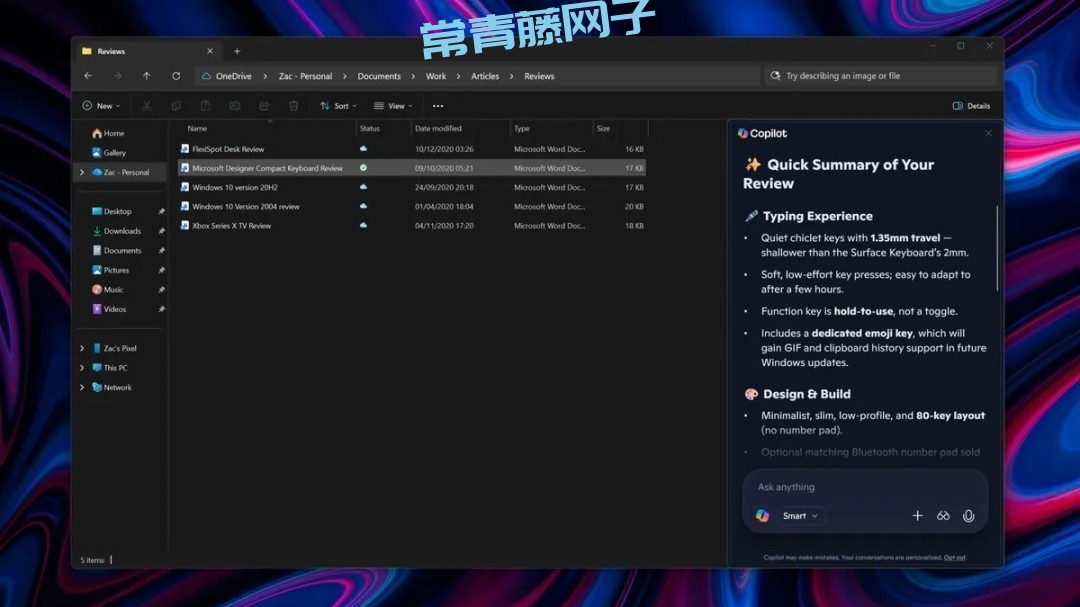Expand the This PC tree node

(x=82, y=368)
